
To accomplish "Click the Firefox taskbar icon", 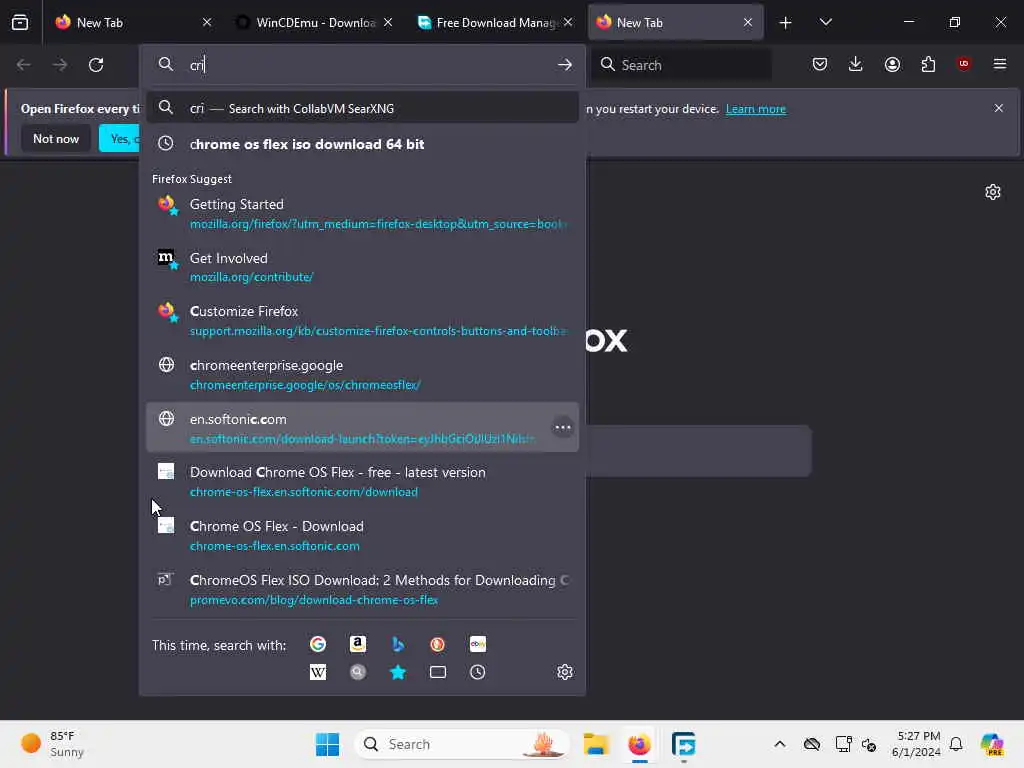I will 639,744.
